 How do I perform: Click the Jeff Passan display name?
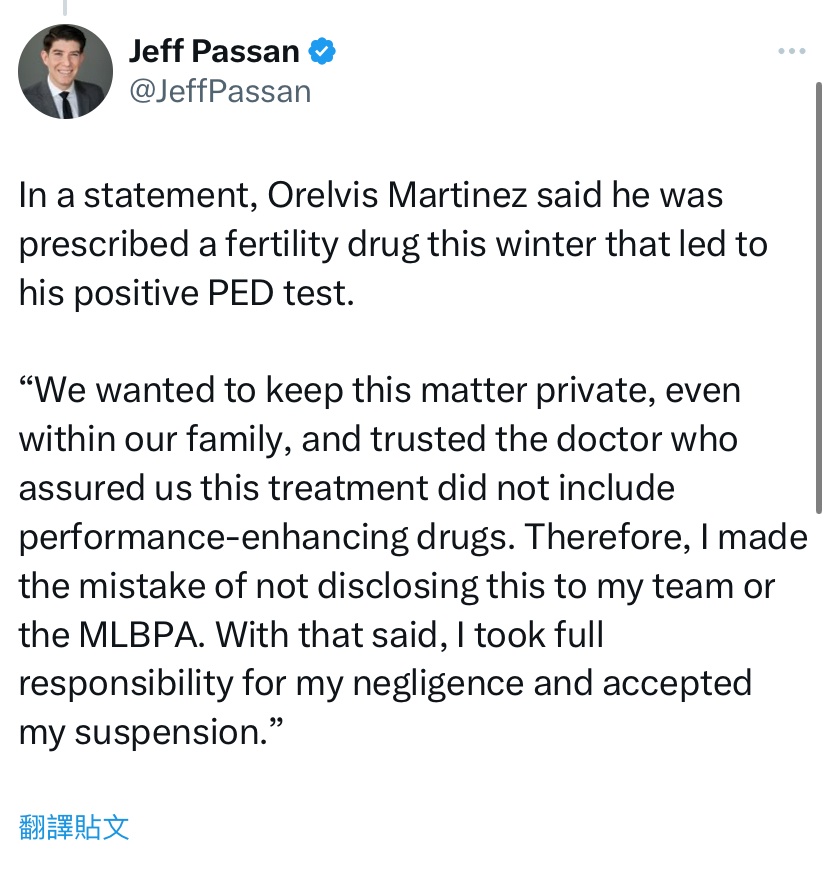[214, 51]
